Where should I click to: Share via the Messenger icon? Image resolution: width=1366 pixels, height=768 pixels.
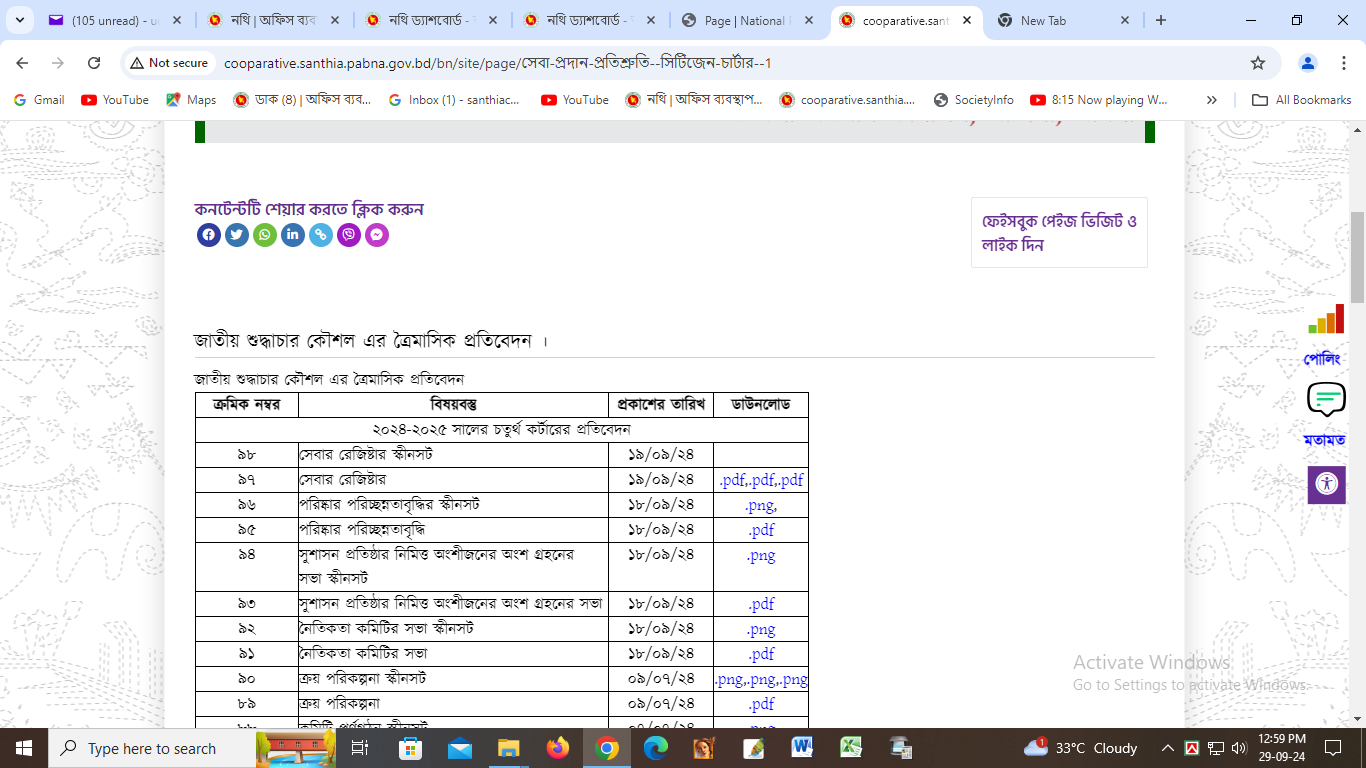(x=376, y=235)
